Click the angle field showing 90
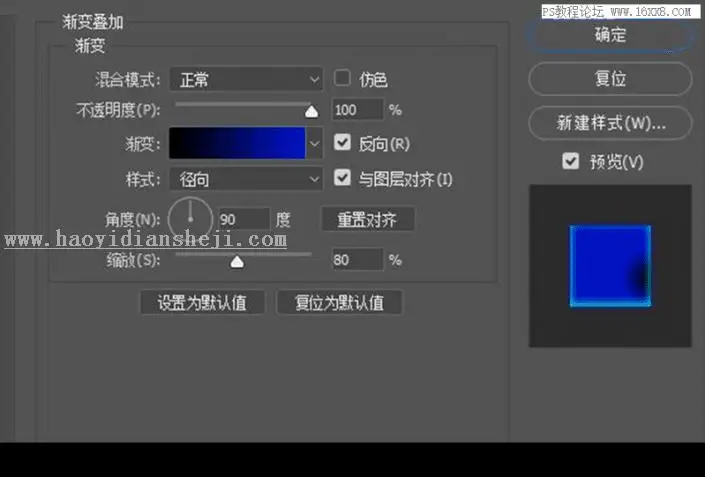Image resolution: width=705 pixels, height=477 pixels. pos(244,219)
